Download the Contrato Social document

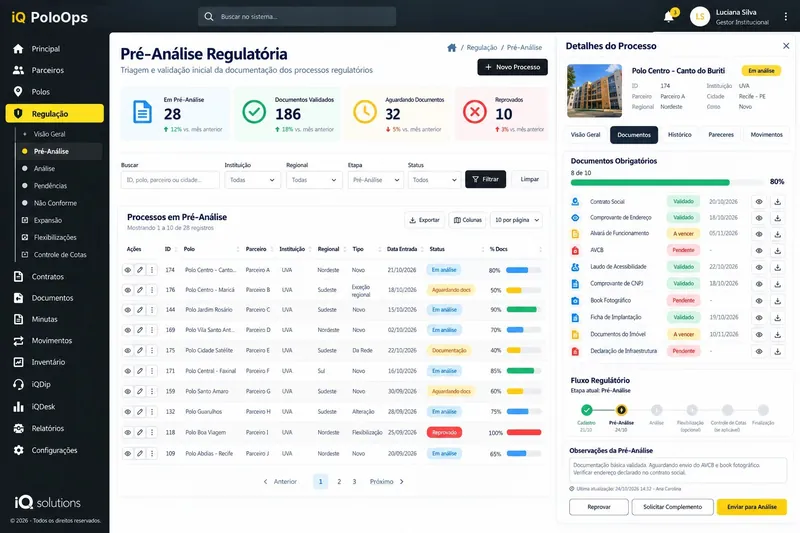click(778, 202)
